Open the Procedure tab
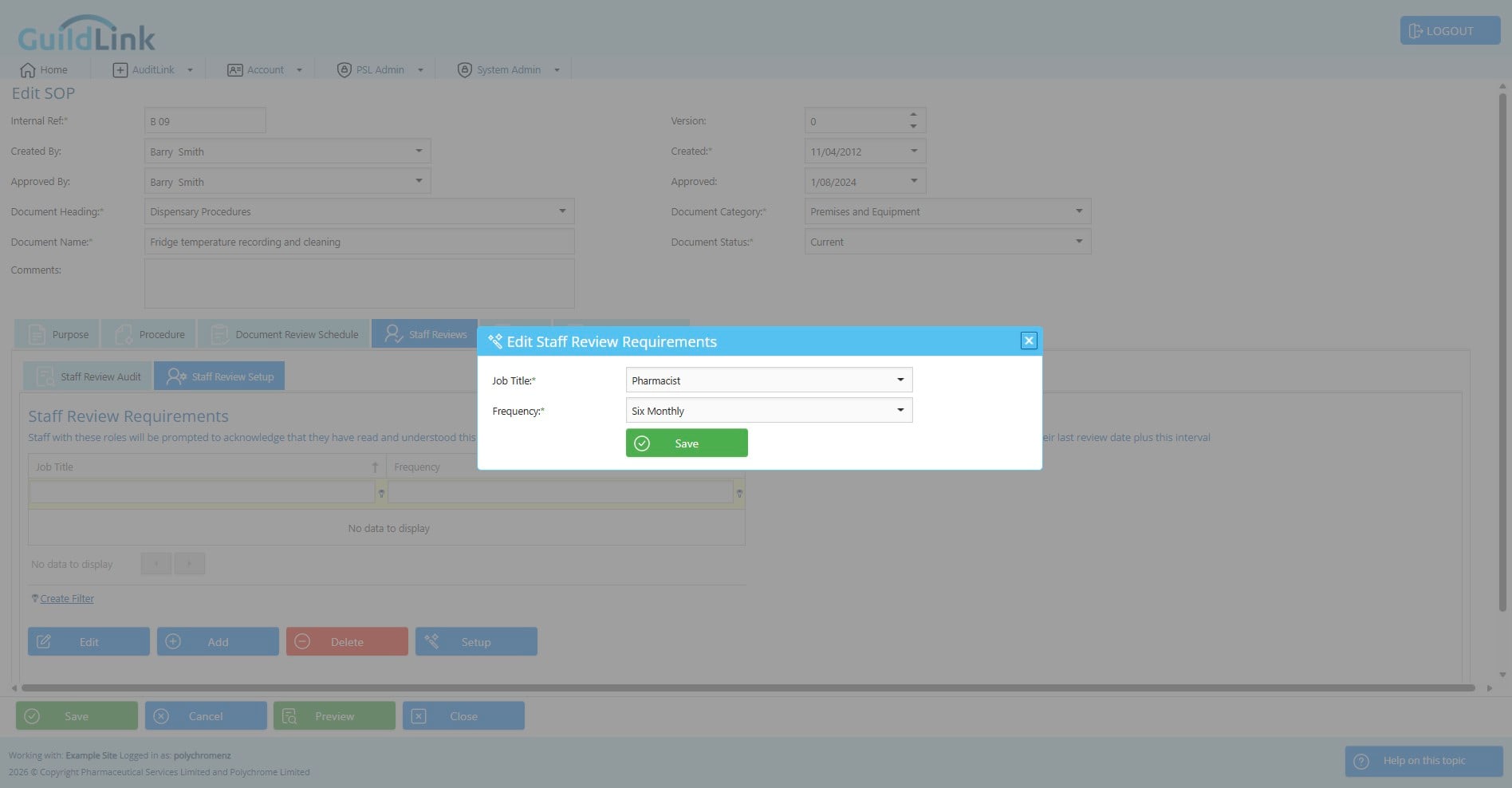 (x=148, y=334)
